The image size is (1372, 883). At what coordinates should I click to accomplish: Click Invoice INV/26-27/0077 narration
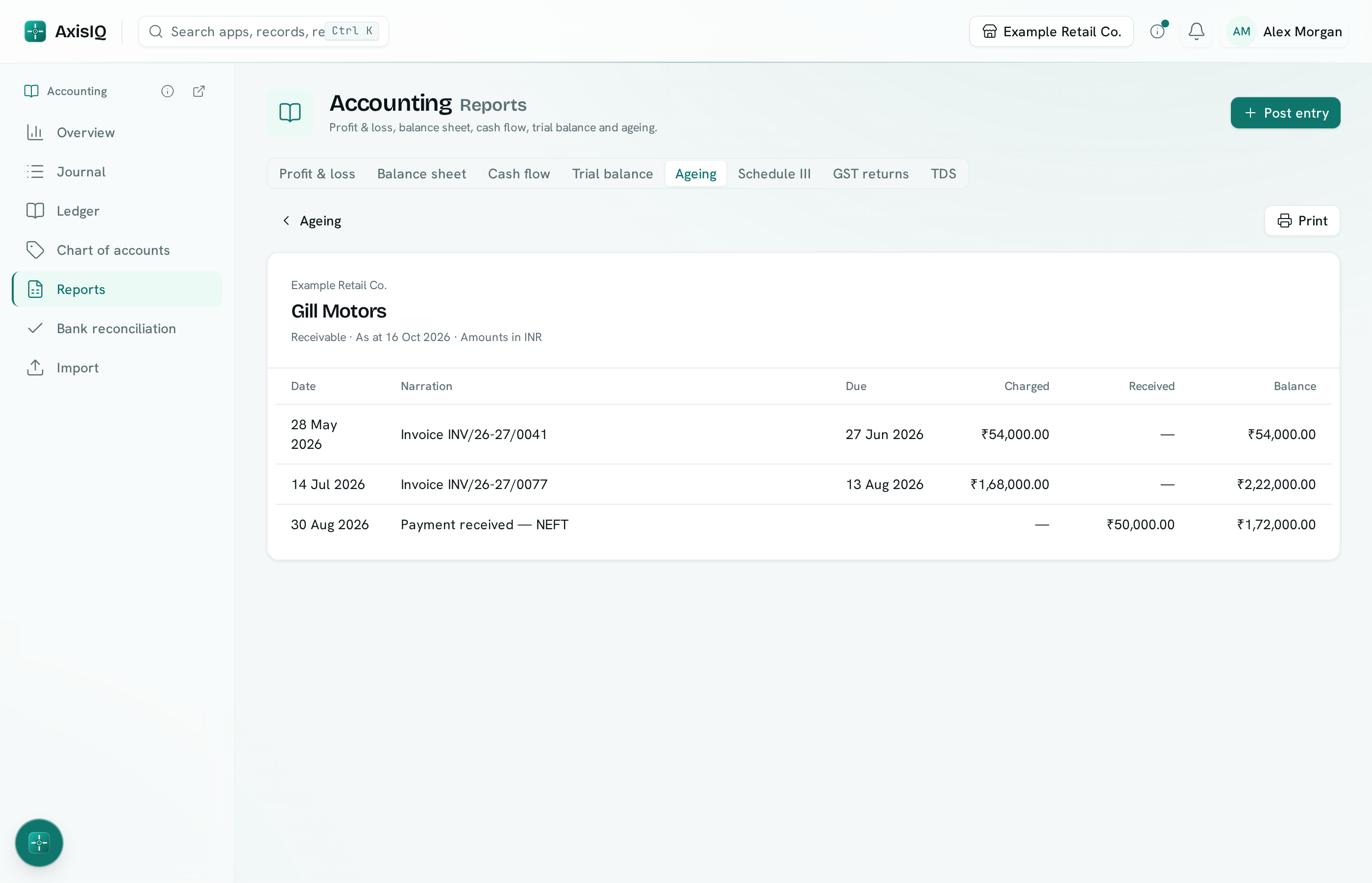[473, 485]
